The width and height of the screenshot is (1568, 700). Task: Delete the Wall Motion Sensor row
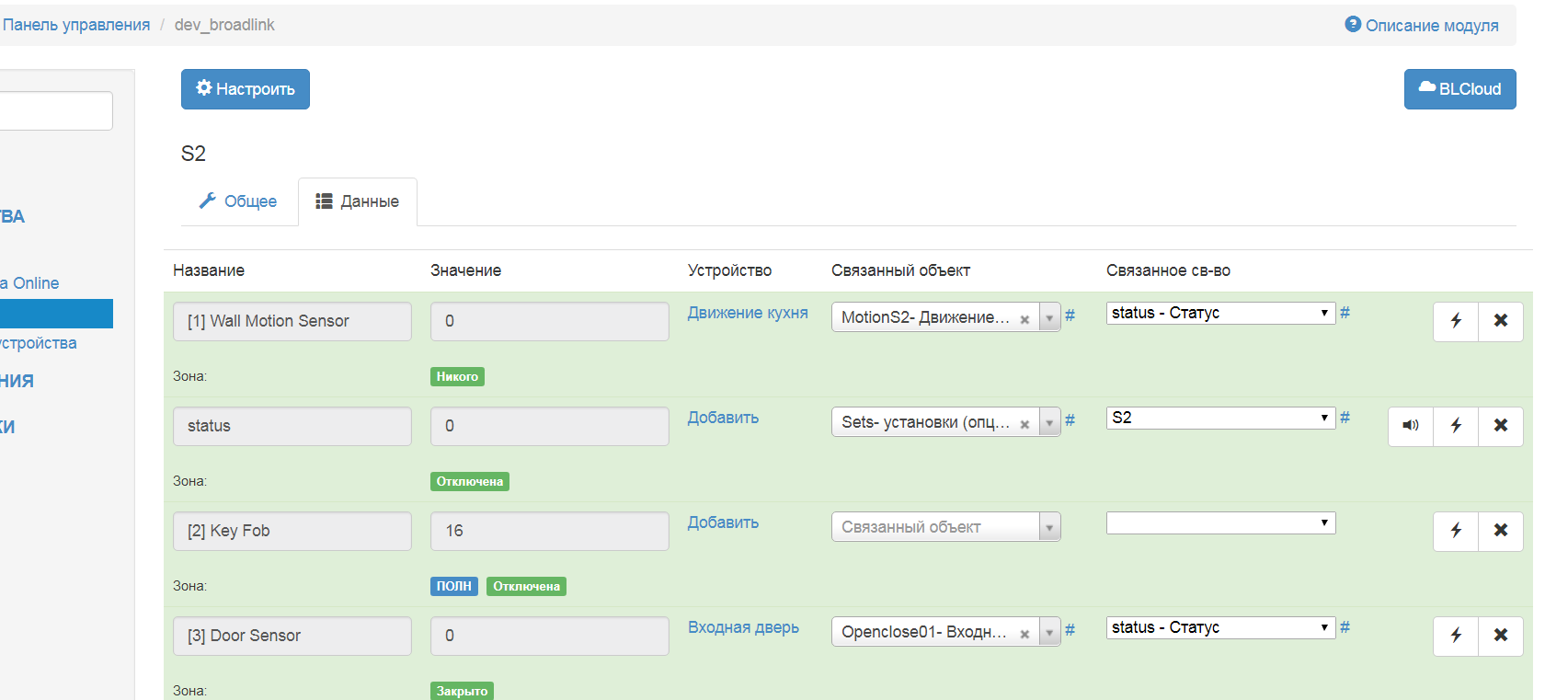tap(1501, 321)
